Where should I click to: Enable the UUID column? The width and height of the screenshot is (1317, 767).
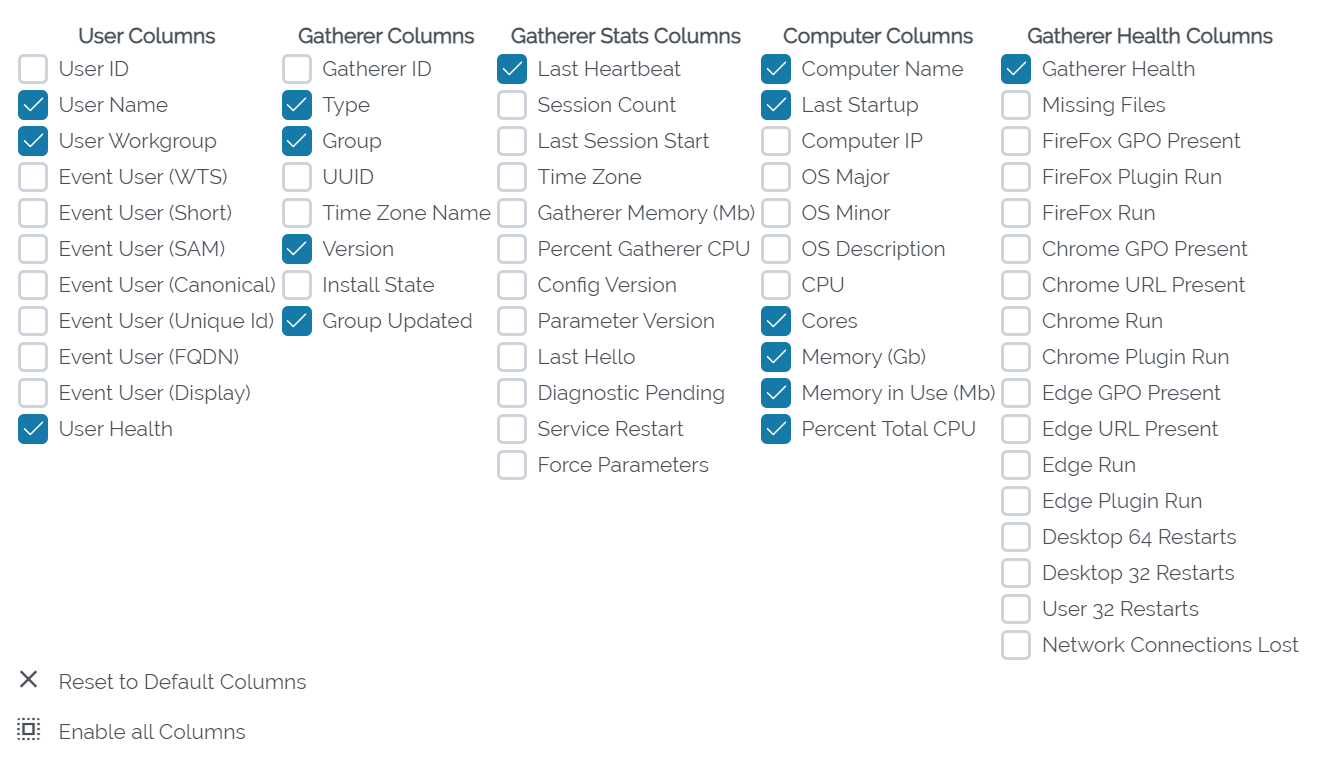pyautogui.click(x=296, y=176)
